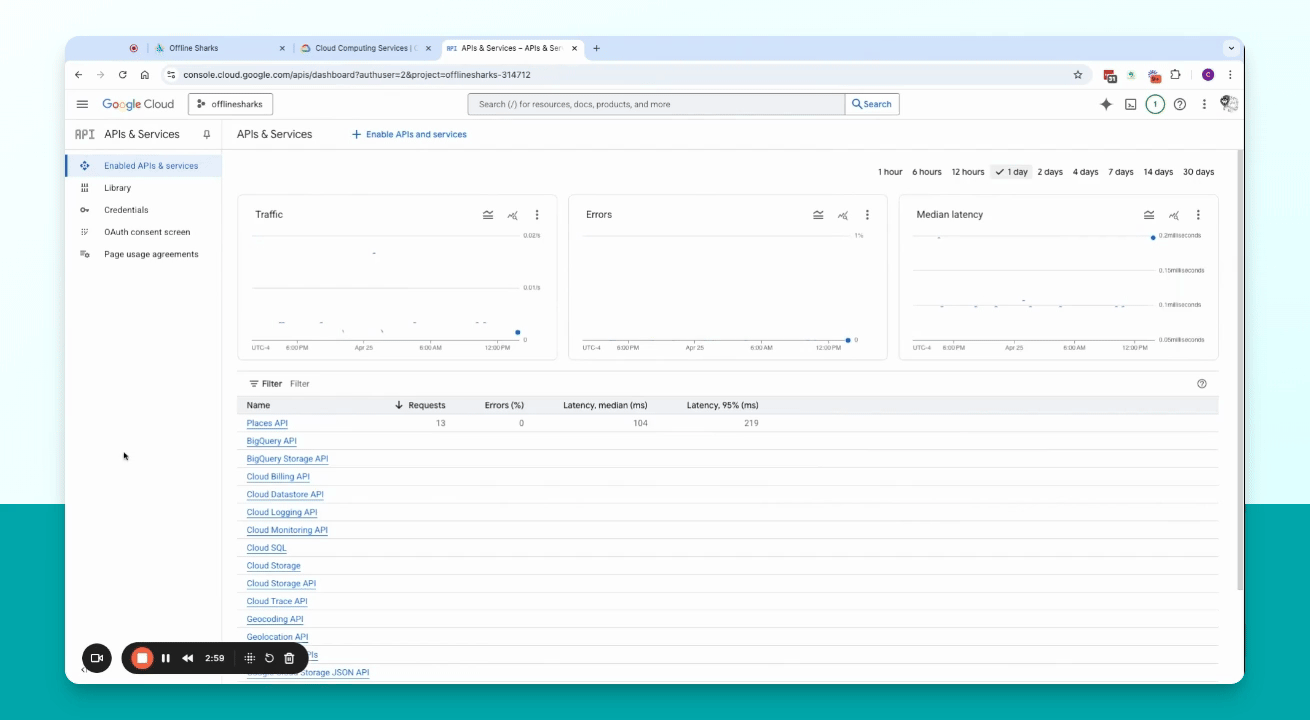This screenshot has height=720, width=1310.
Task: Explore Traffic chart in Metrics Explorer icon
Action: [512, 215]
